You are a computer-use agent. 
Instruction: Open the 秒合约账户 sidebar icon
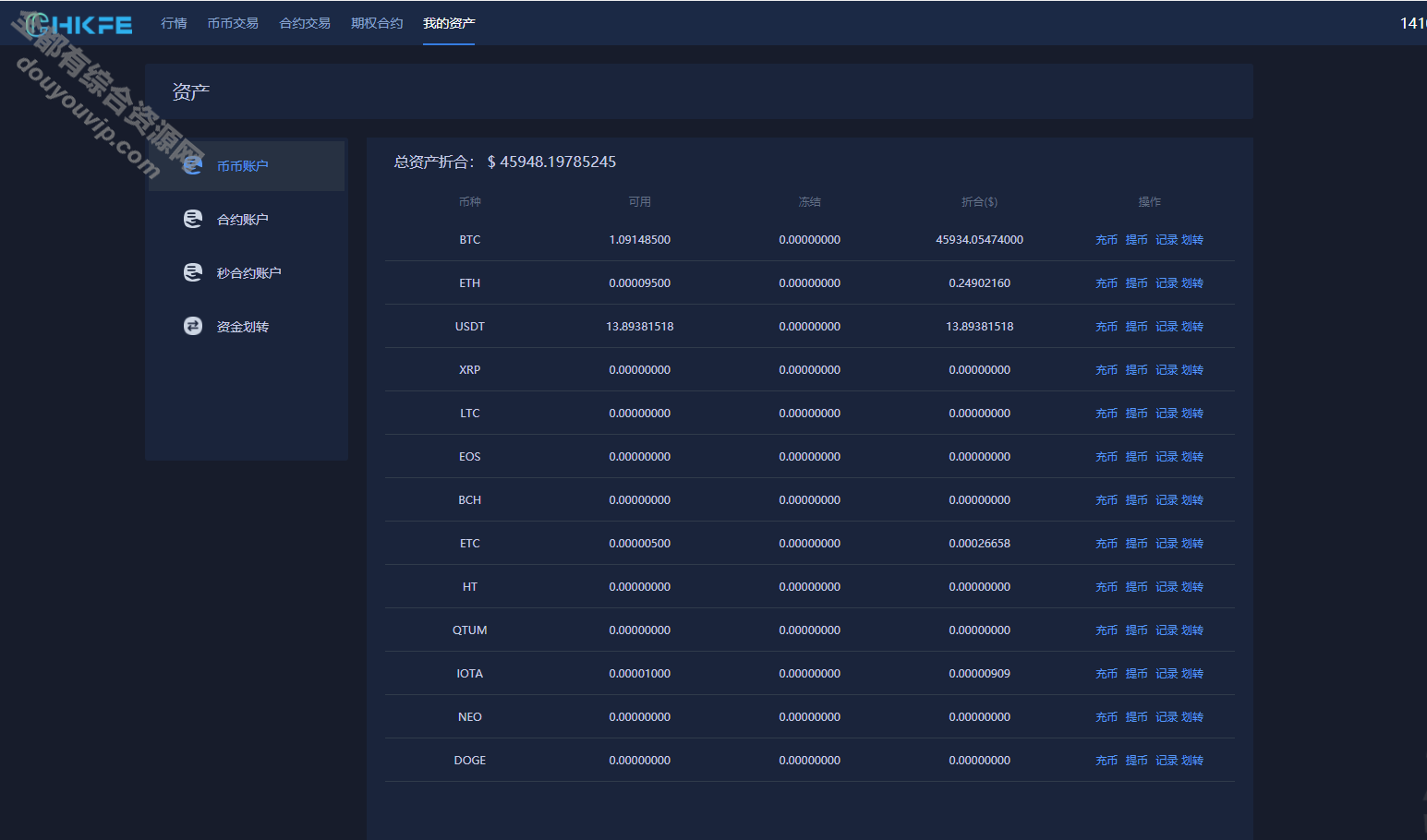192,272
